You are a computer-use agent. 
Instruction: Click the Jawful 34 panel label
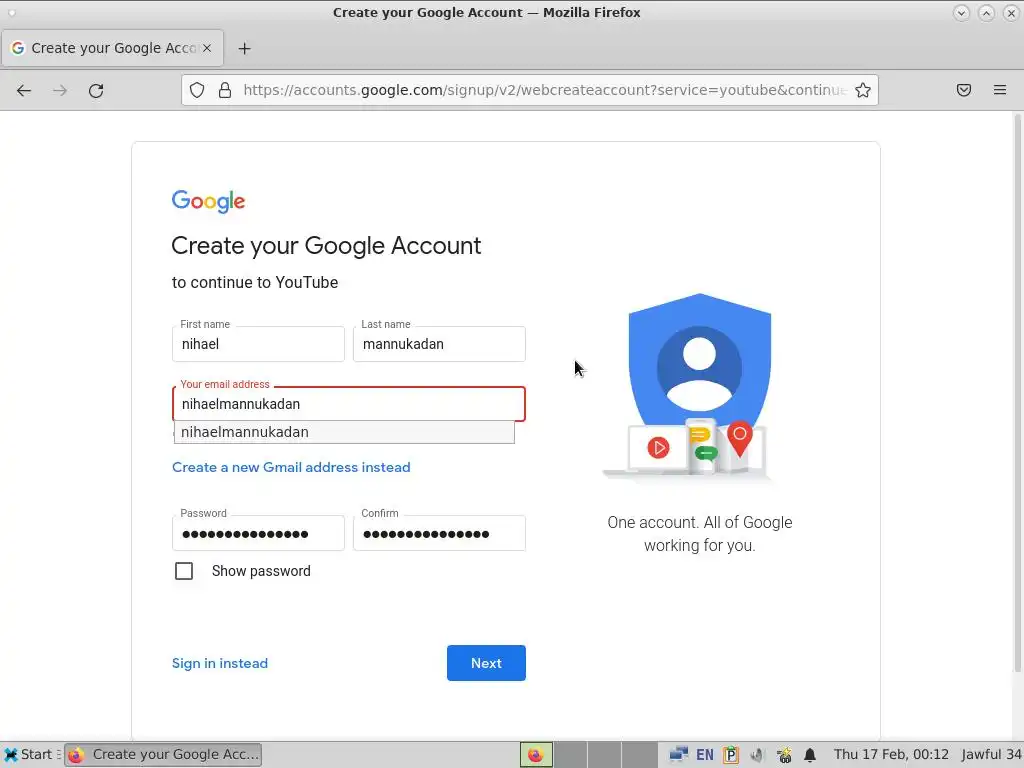991,755
